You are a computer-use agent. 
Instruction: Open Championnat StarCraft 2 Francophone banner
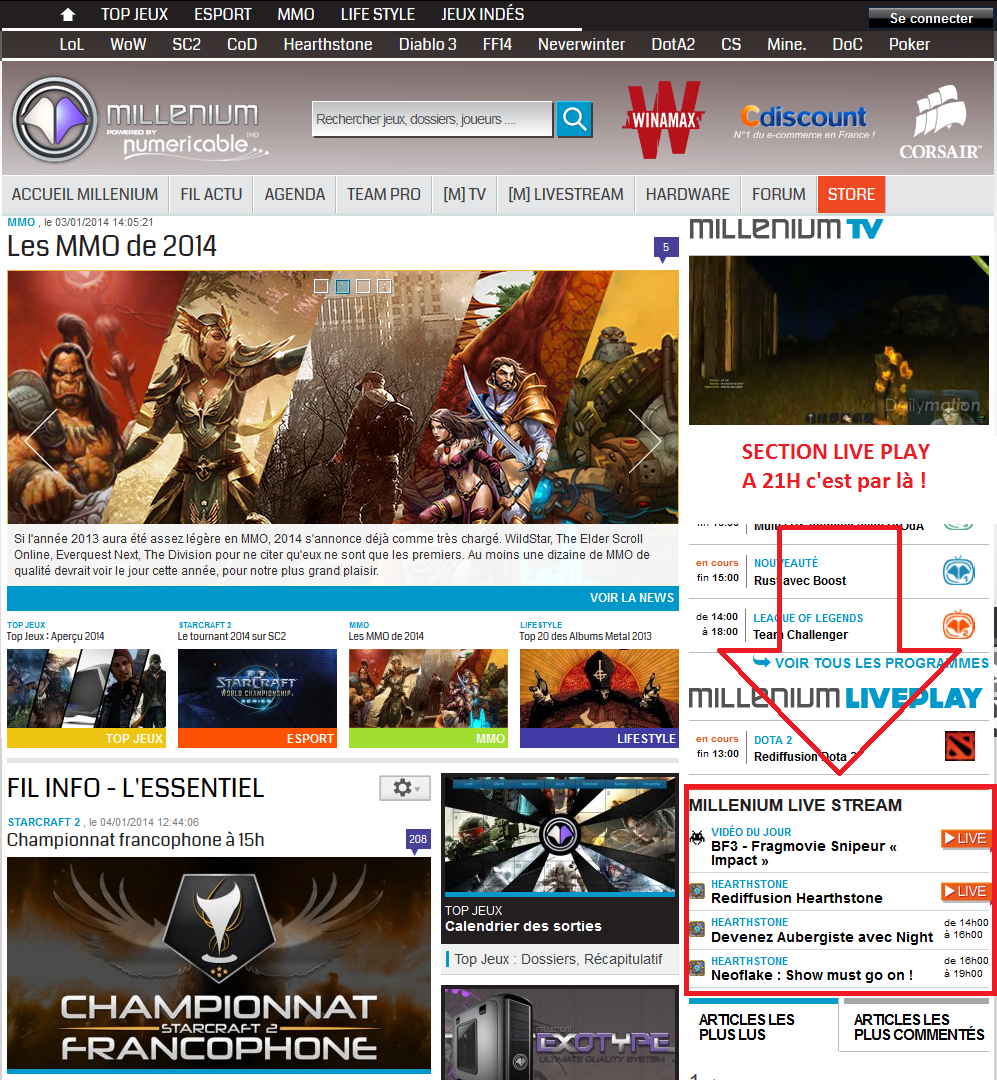tap(219, 964)
